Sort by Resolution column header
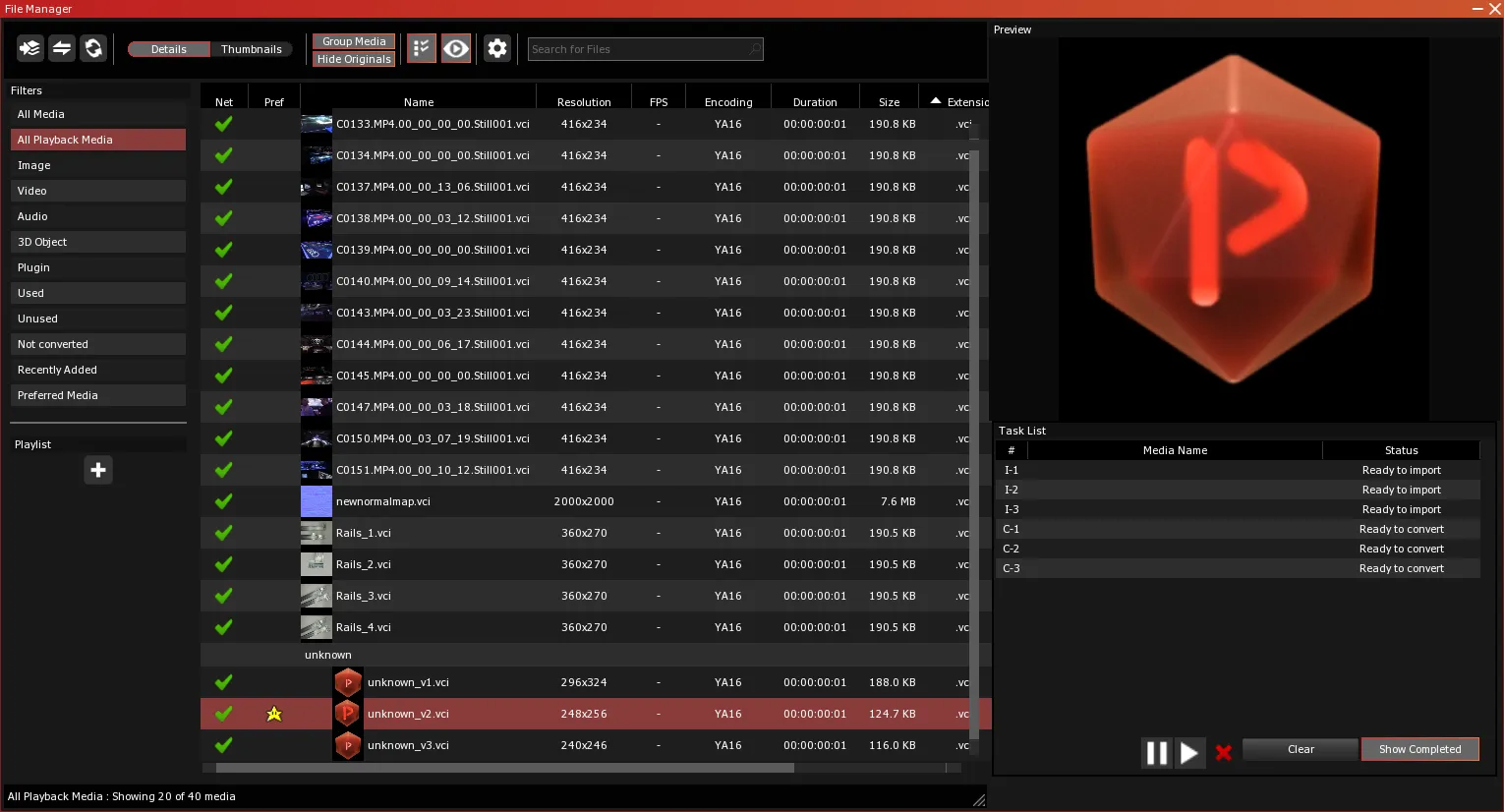Viewport: 1504px width, 812px height. pos(584,102)
